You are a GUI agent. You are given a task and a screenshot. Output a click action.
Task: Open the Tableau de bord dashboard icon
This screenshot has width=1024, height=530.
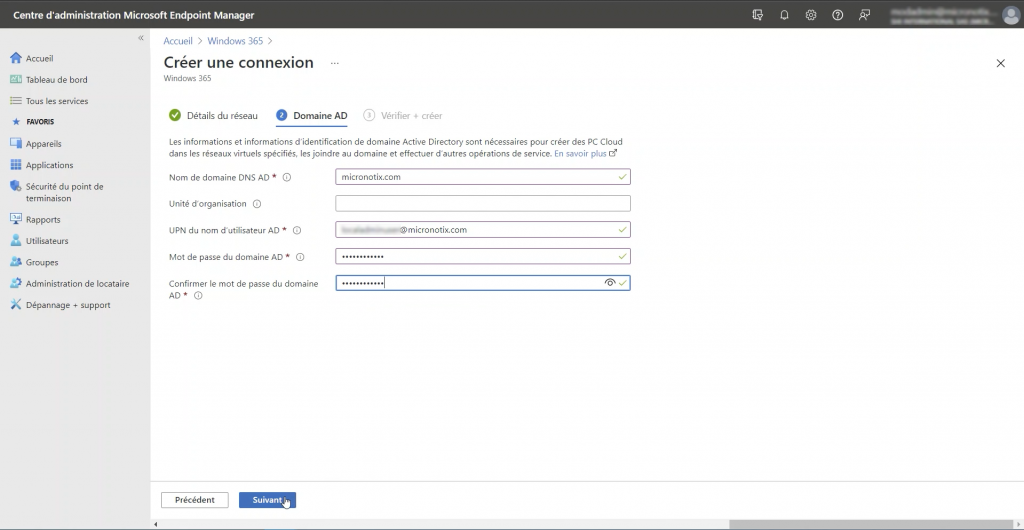tap(16, 80)
